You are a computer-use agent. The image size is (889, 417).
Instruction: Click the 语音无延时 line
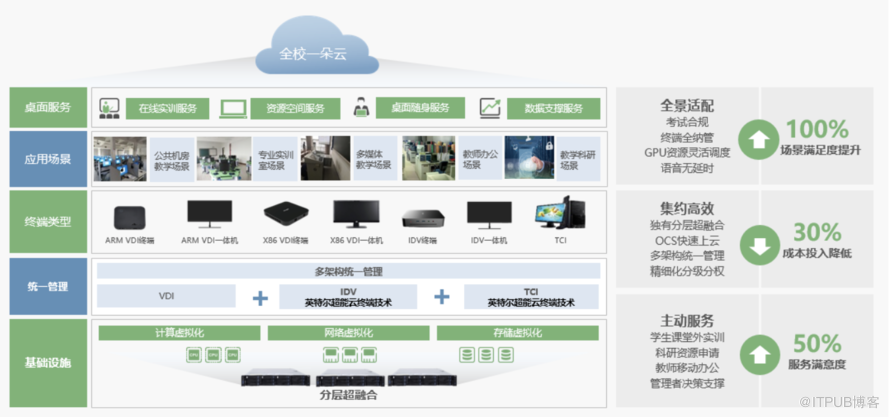(x=687, y=168)
